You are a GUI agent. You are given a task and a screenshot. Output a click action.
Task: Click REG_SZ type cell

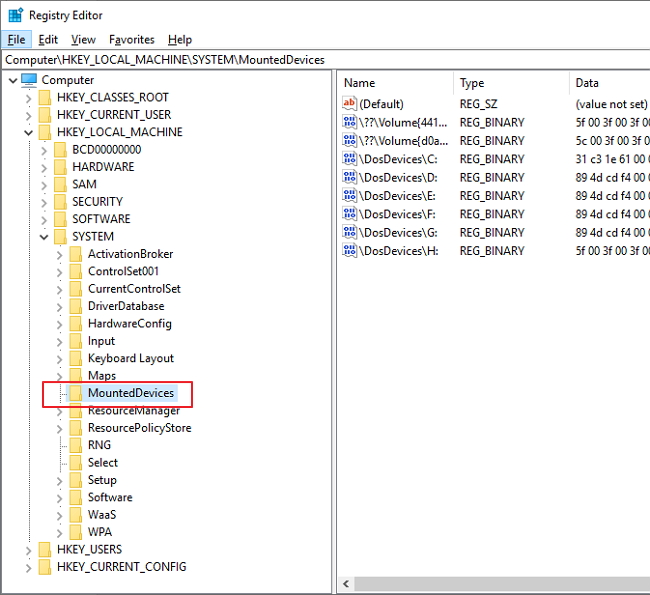click(x=478, y=104)
